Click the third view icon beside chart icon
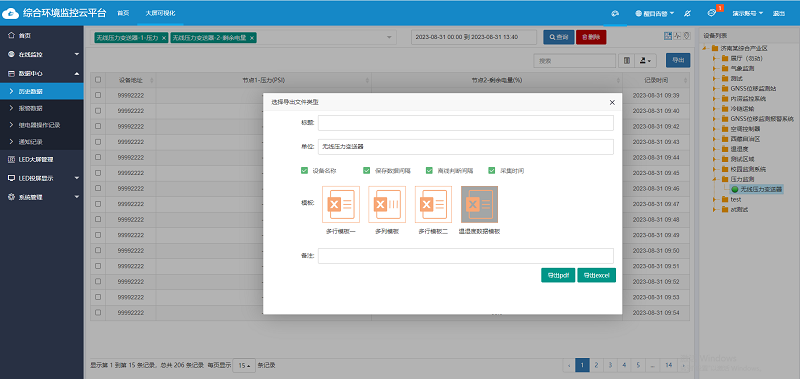This screenshot has height=379, width=800. (686, 36)
